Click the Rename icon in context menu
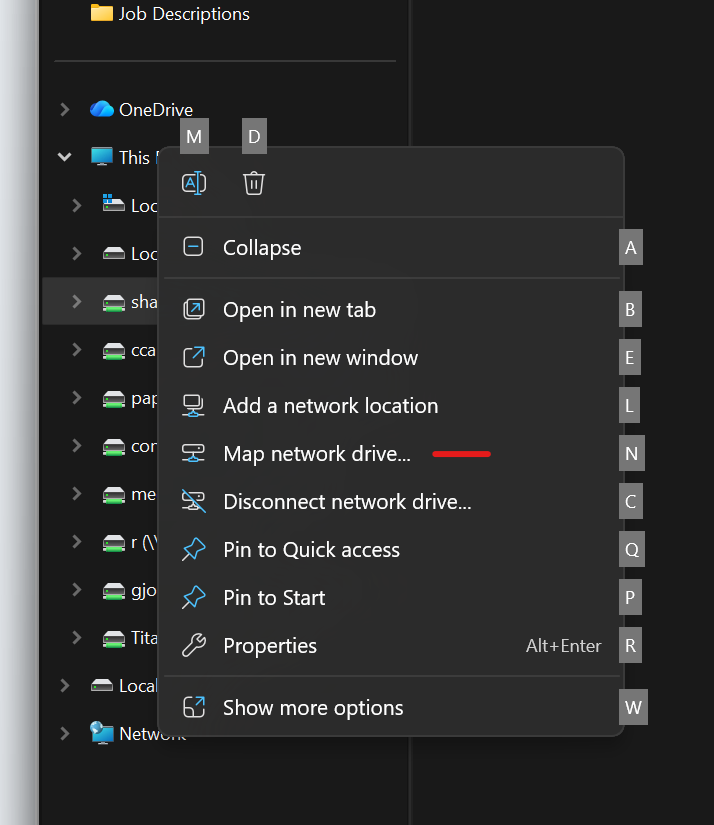 pyautogui.click(x=194, y=183)
